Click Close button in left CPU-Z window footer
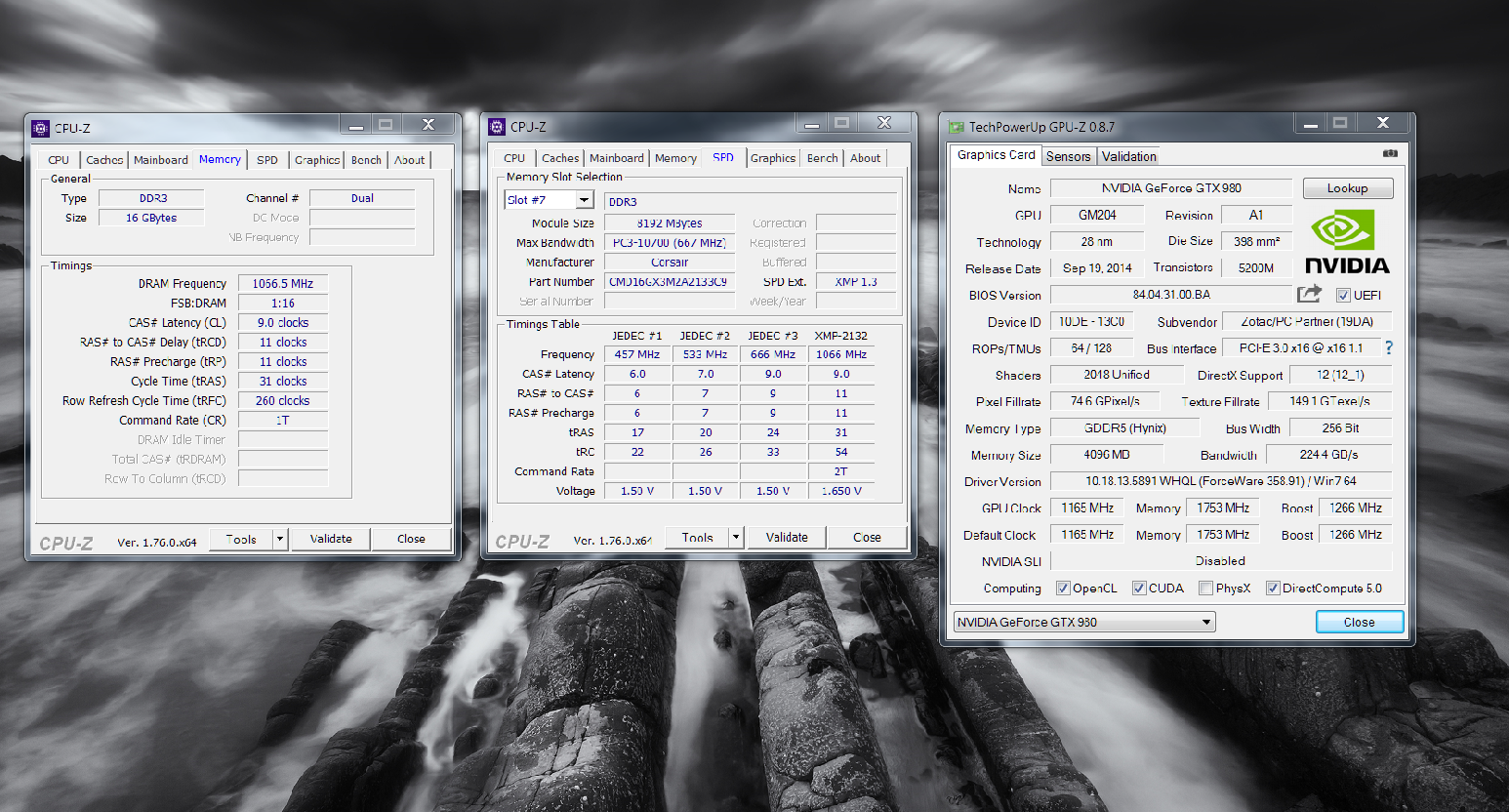 411,539
